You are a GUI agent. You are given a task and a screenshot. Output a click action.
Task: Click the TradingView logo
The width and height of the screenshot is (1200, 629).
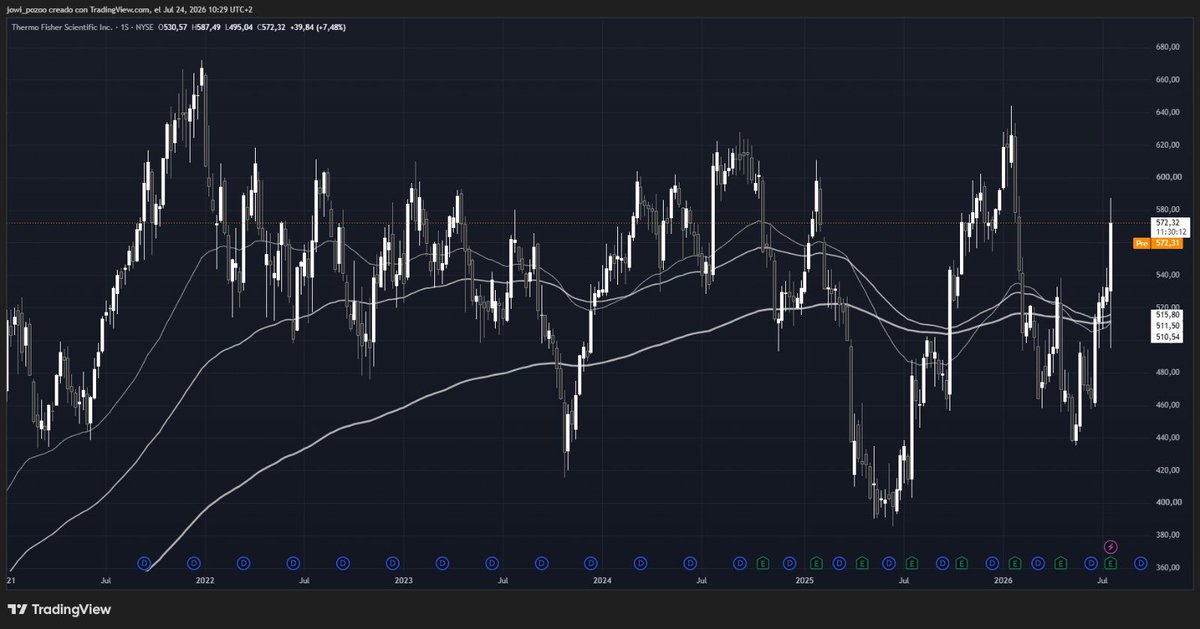pos(61,609)
